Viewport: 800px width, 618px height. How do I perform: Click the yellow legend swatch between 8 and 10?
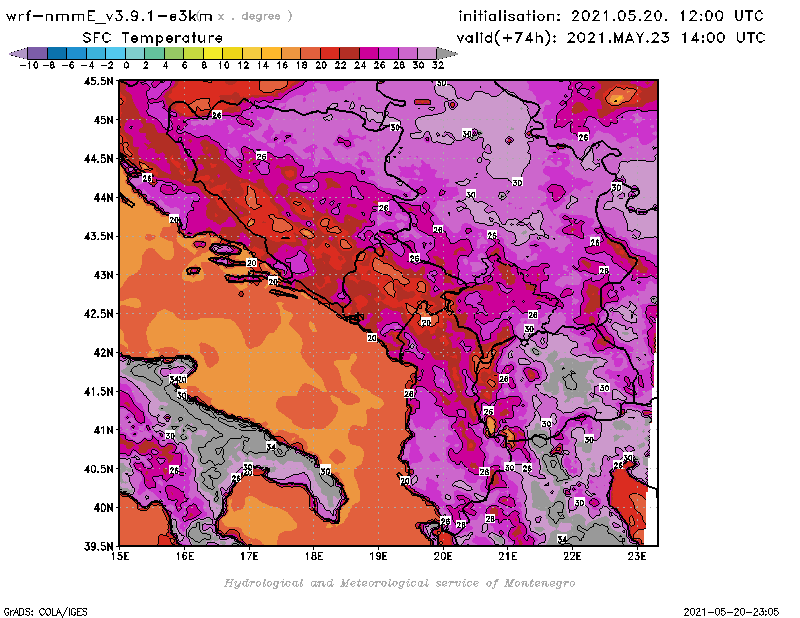pos(213,53)
